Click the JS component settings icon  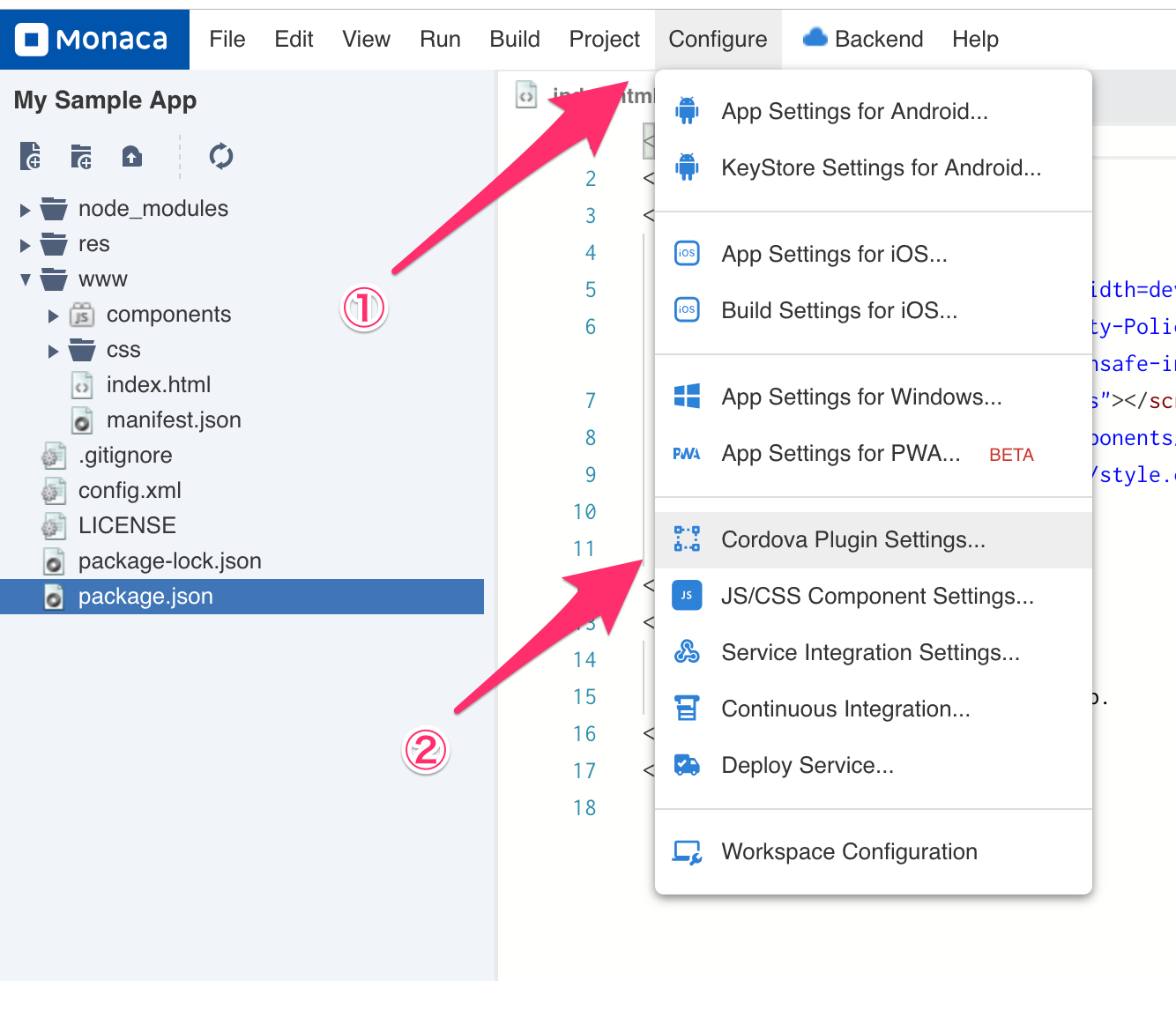[687, 596]
